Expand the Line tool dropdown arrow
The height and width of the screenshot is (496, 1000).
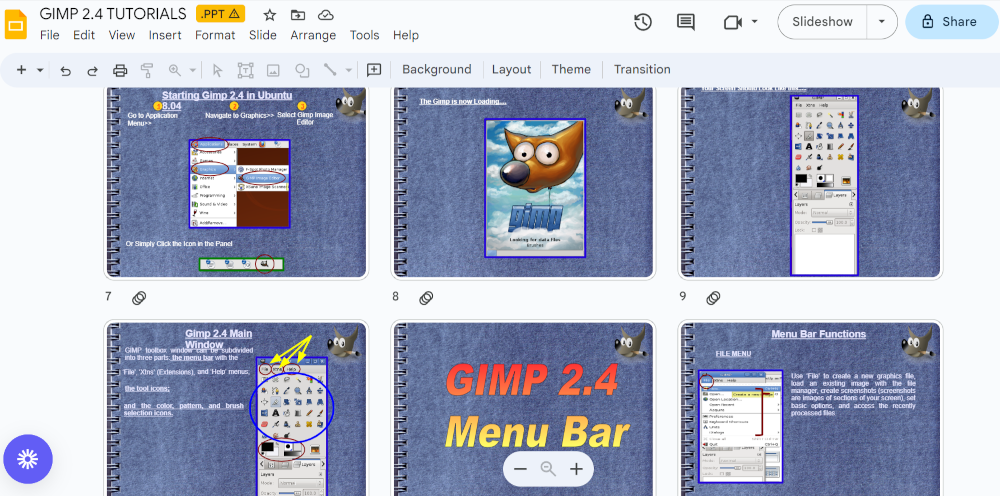[349, 70]
